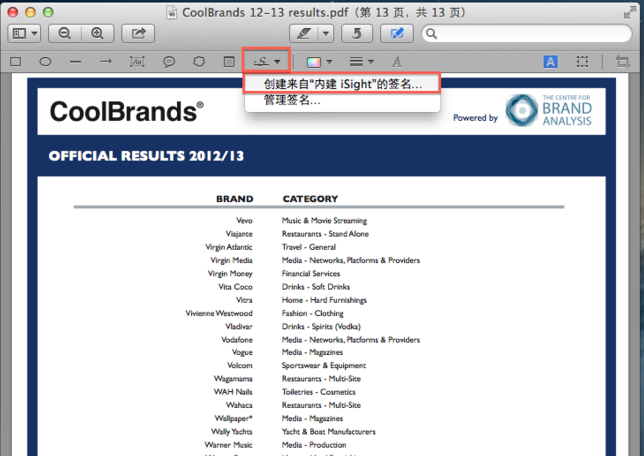Toggle full screen mode arrows
644x456 pixels.
pyautogui.click(x=629, y=12)
